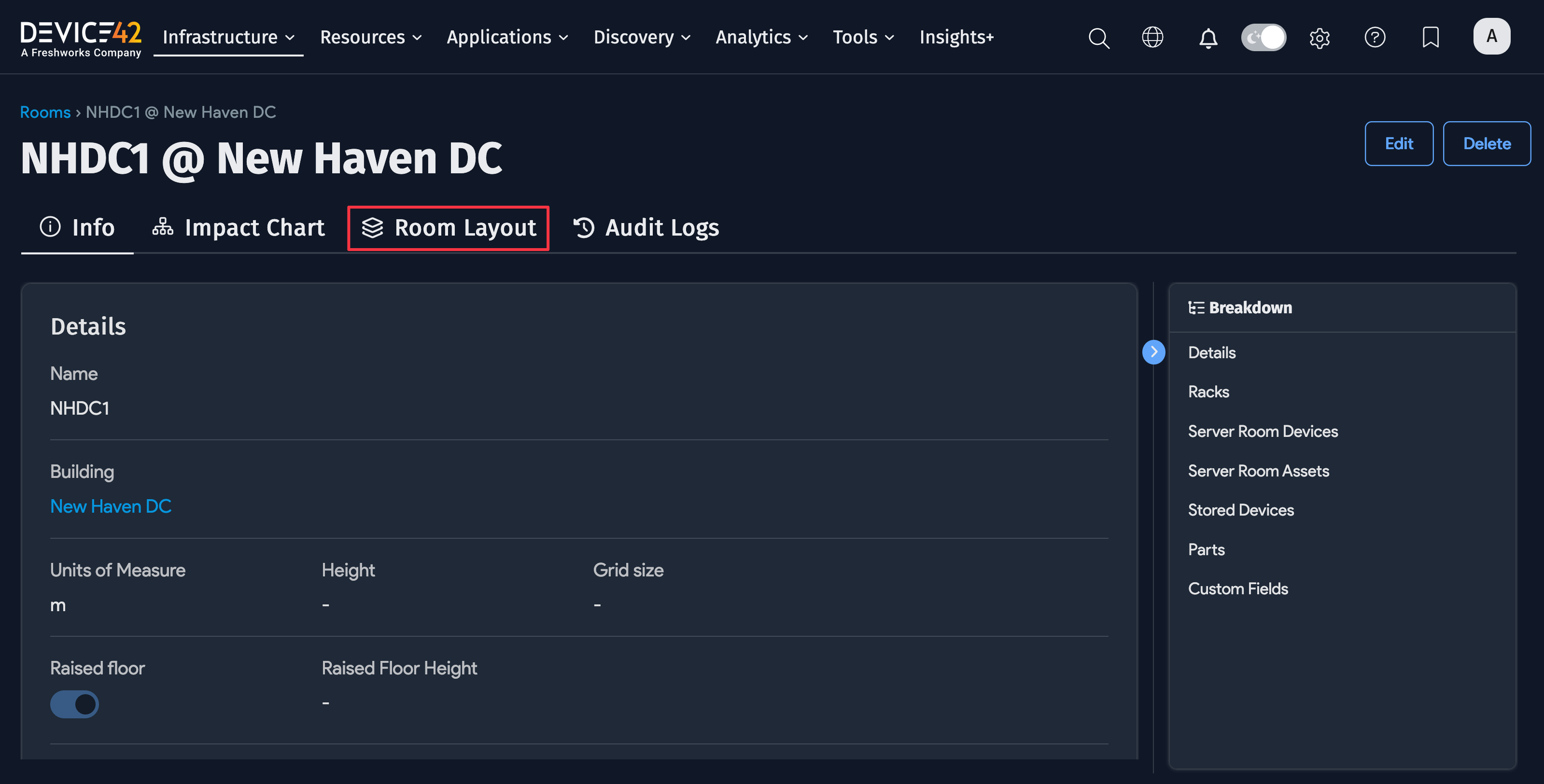
Task: Select Stored Devices in the Breakdown list
Action: click(1240, 509)
